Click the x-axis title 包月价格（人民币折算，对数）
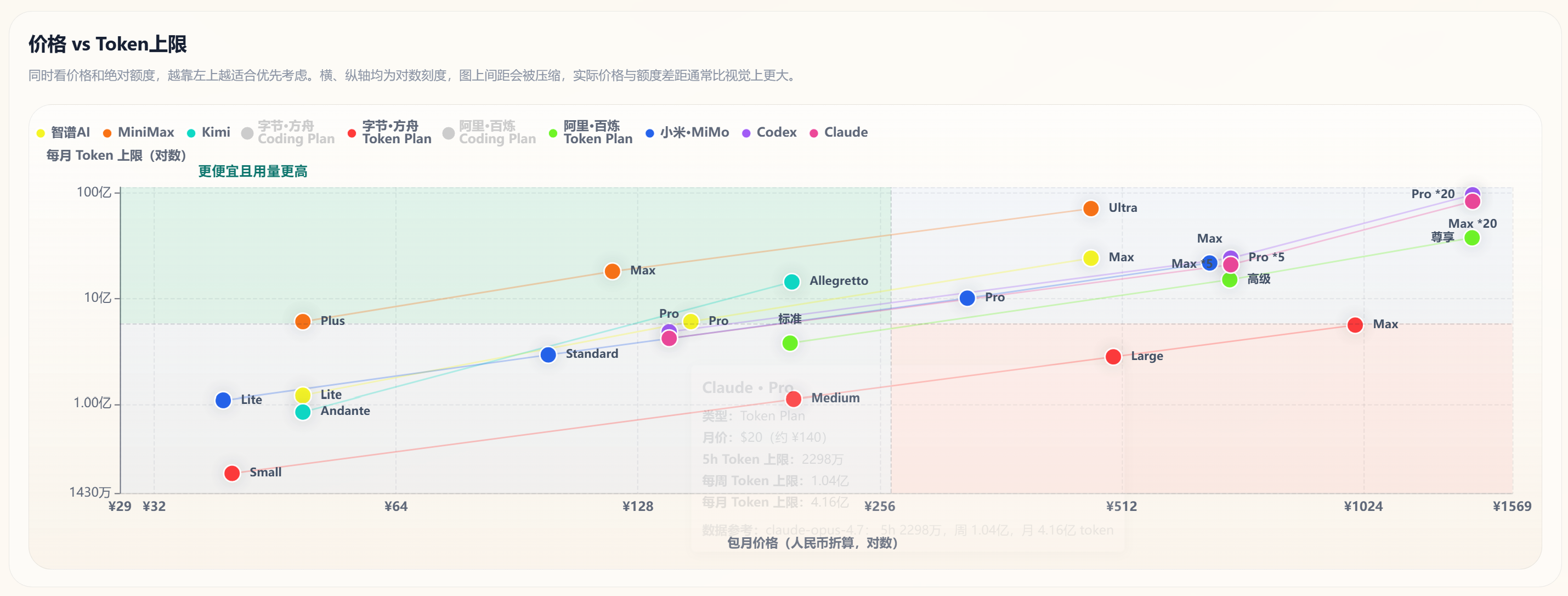This screenshot has width=1568, height=596. [x=813, y=542]
